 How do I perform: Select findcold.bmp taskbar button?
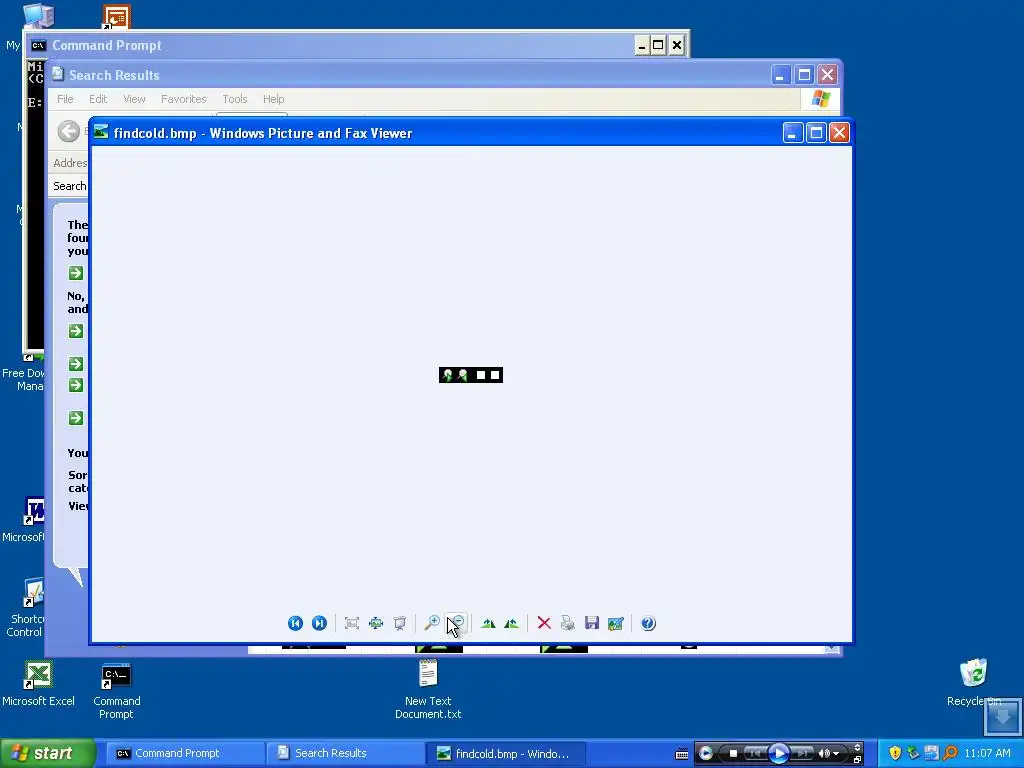[x=505, y=753]
